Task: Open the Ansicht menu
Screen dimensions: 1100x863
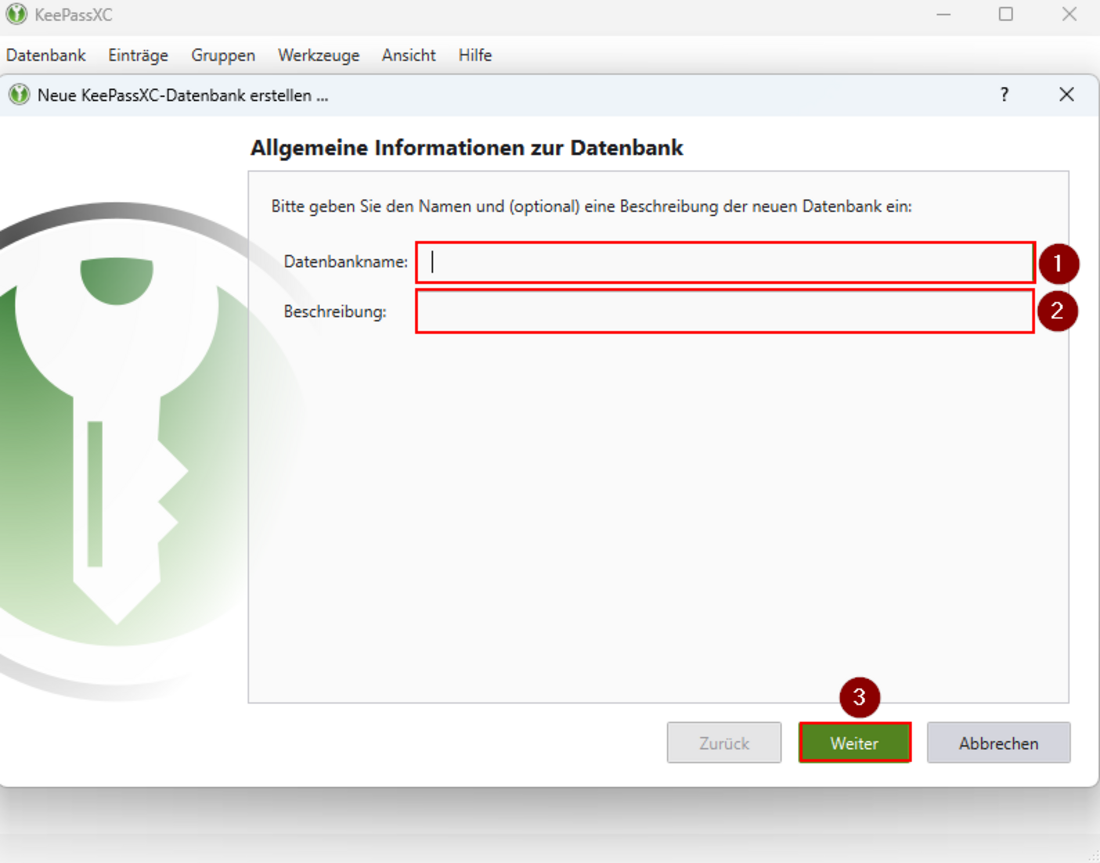Action: [409, 55]
